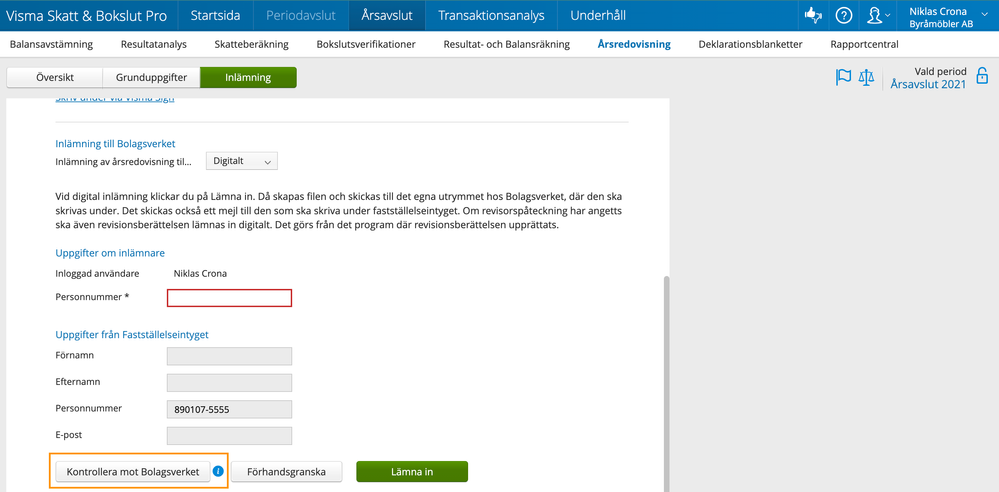Click the vertical scrollbar of the form
Screen dimensions: 999x492
[667, 380]
